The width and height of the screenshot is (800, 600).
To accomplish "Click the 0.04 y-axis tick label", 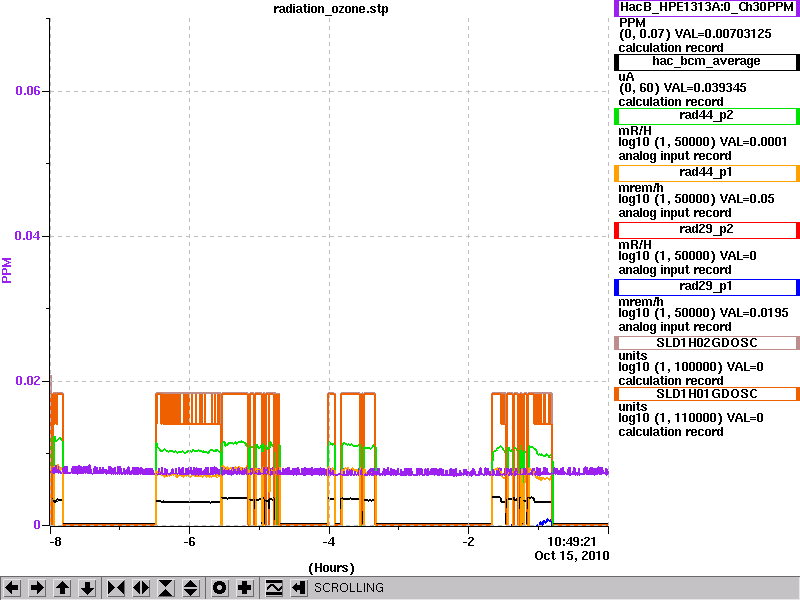I will 28,236.
